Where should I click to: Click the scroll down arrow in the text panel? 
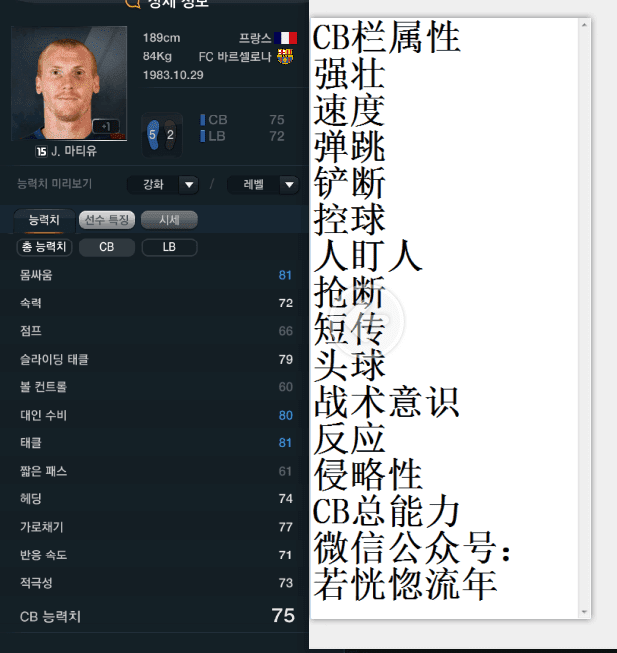(x=584, y=612)
